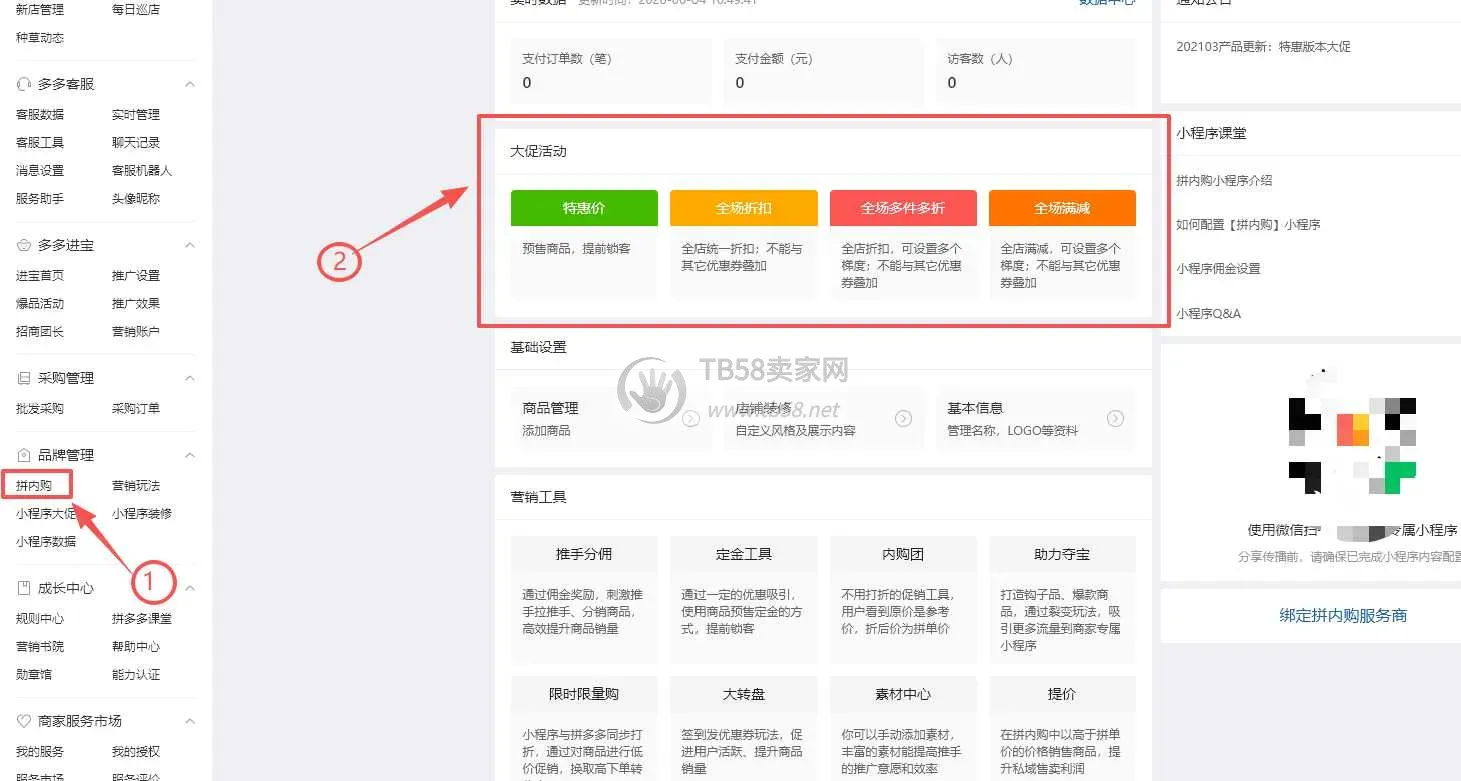Open 营销玩法 menu item
Screen dimensions: 1461x781
136,486
